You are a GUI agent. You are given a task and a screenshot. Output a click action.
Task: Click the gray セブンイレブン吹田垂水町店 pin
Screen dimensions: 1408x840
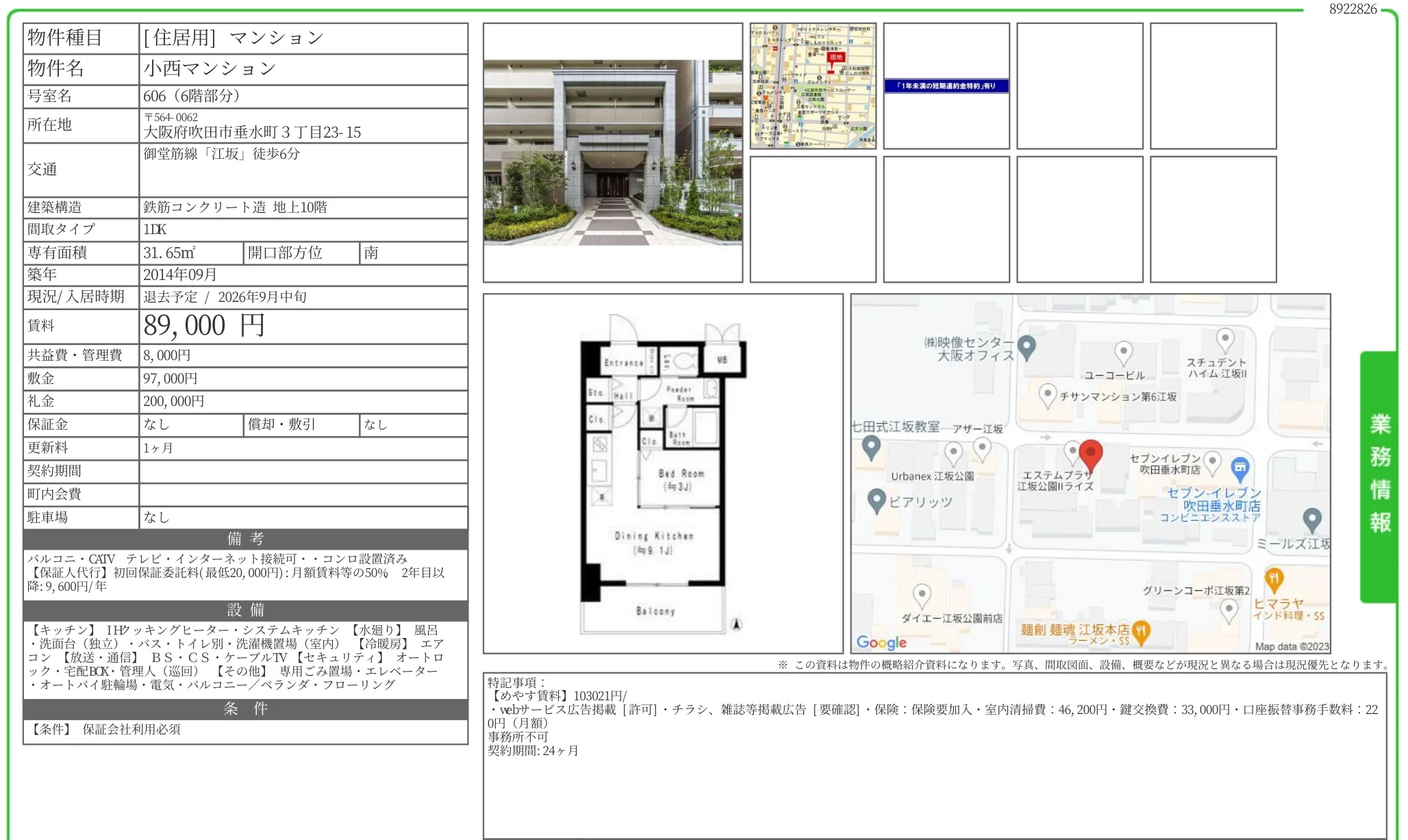[x=1212, y=463]
